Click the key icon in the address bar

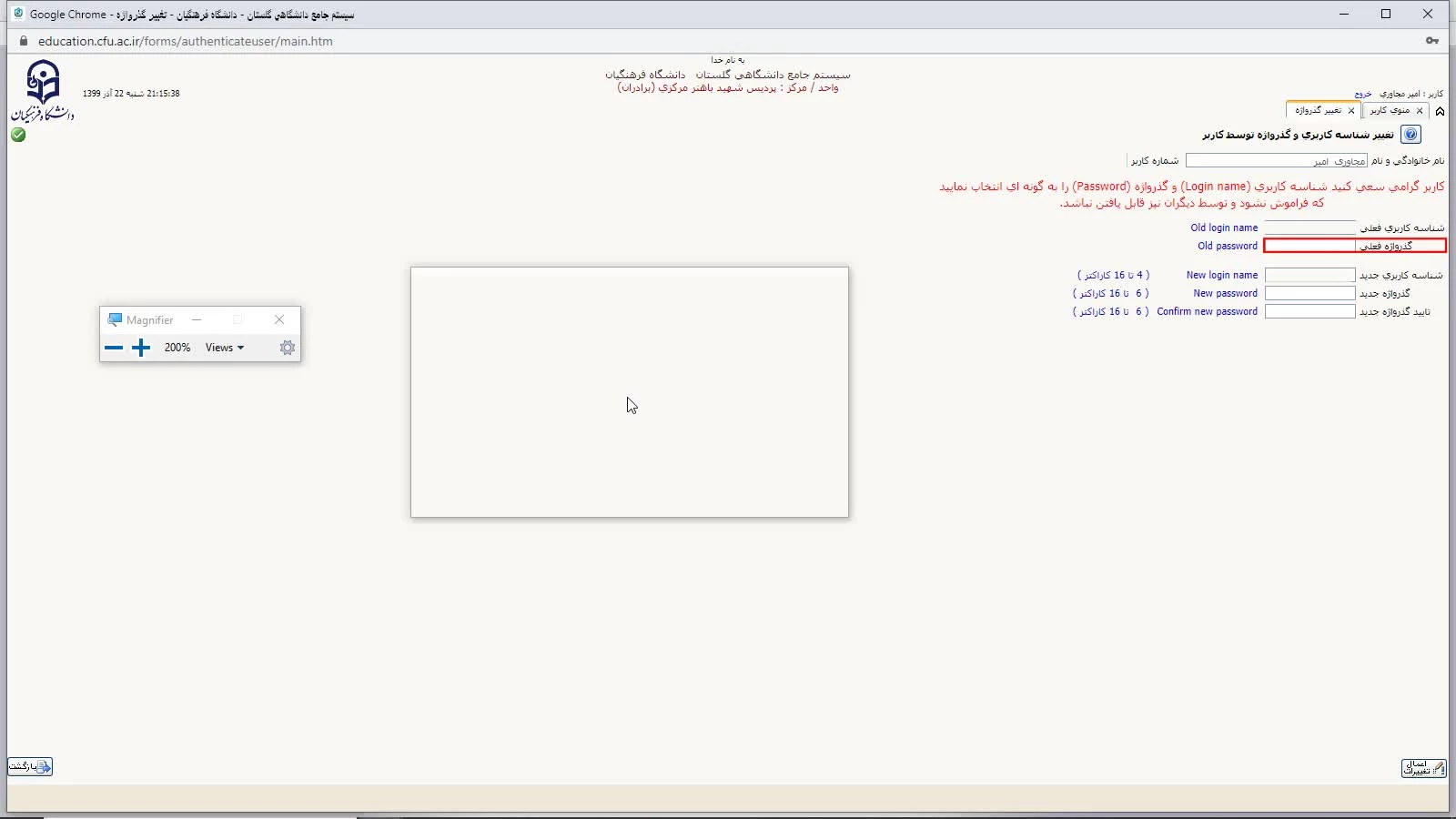point(1432,41)
